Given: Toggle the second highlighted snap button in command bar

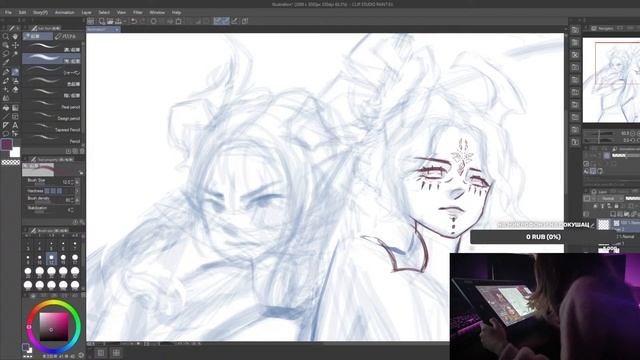Looking at the screenshot, I should point(226,21).
